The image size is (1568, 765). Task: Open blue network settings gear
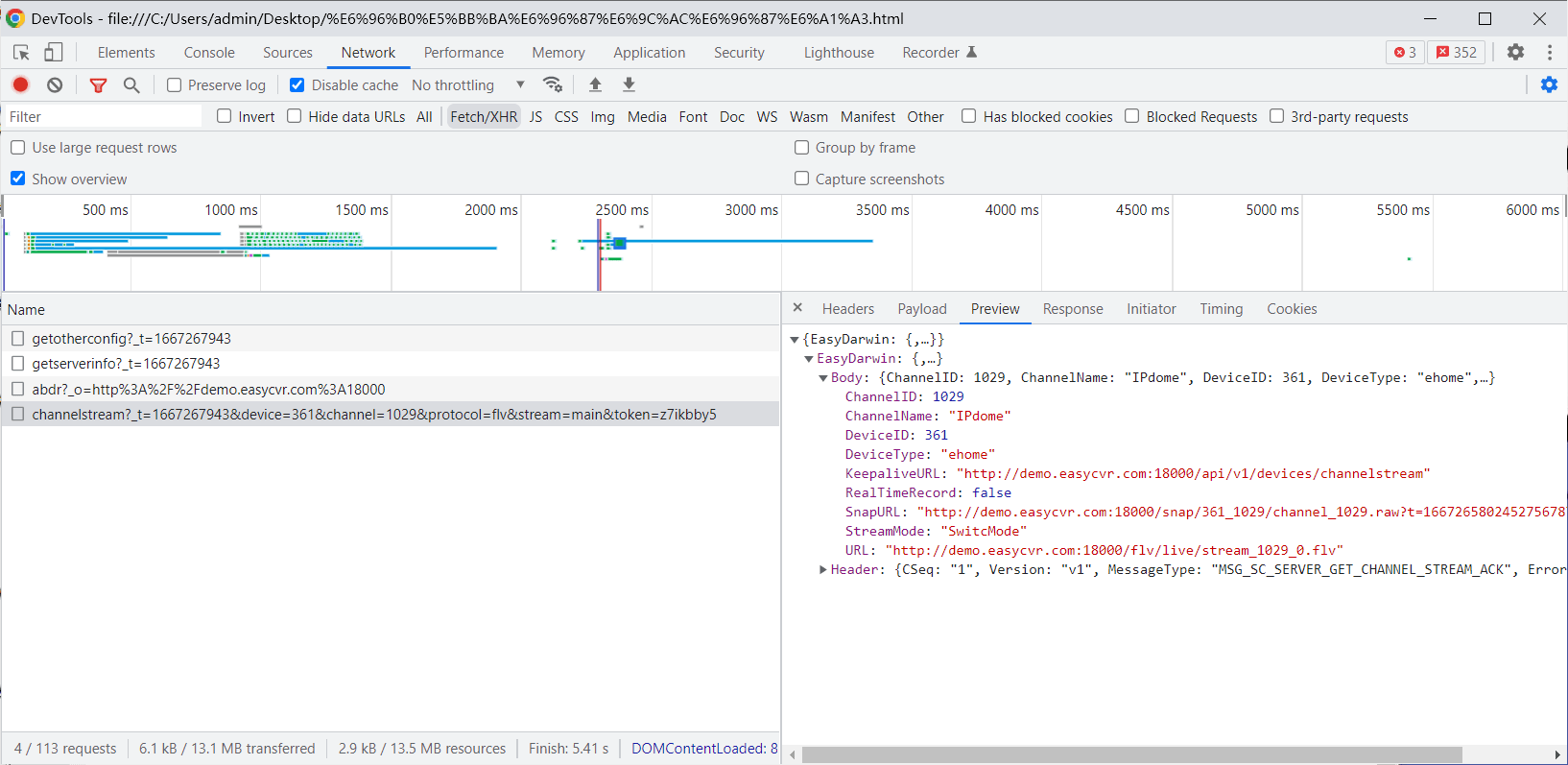pos(1549,84)
